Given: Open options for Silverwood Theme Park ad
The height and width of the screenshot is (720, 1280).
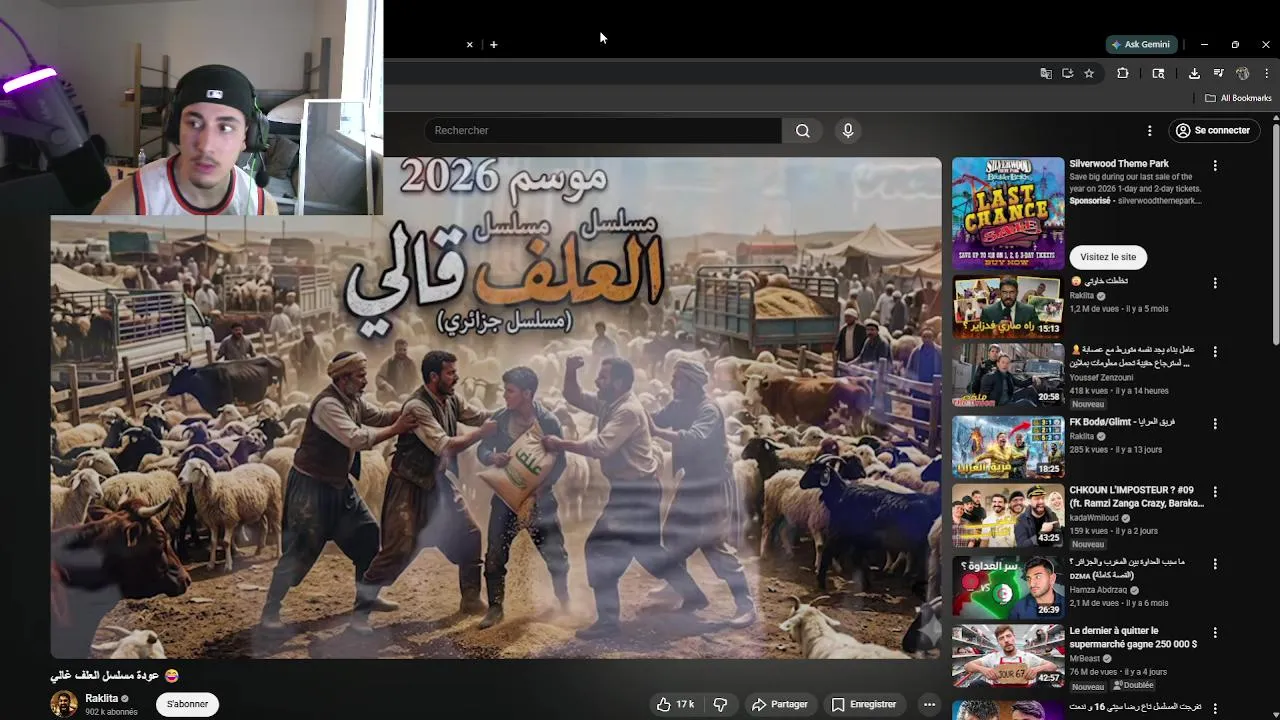Looking at the screenshot, I should [x=1215, y=166].
